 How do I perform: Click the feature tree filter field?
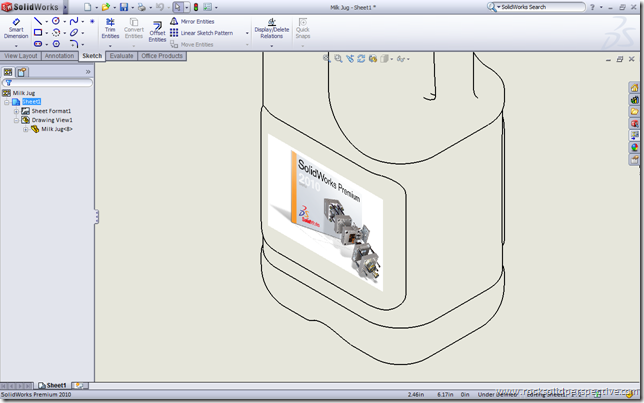point(48,83)
